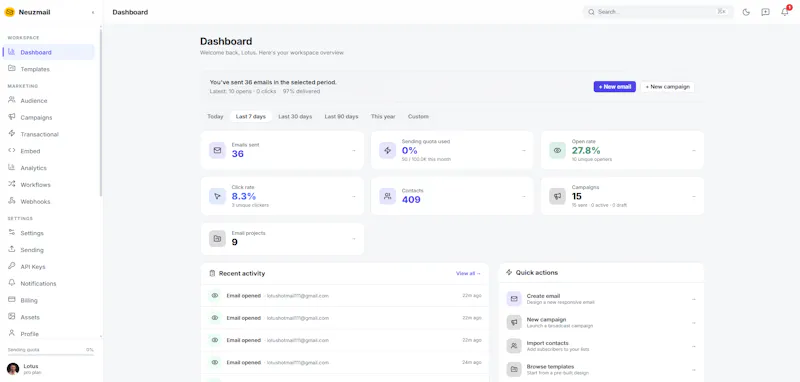
Task: Click the Search input field
Action: [658, 12]
